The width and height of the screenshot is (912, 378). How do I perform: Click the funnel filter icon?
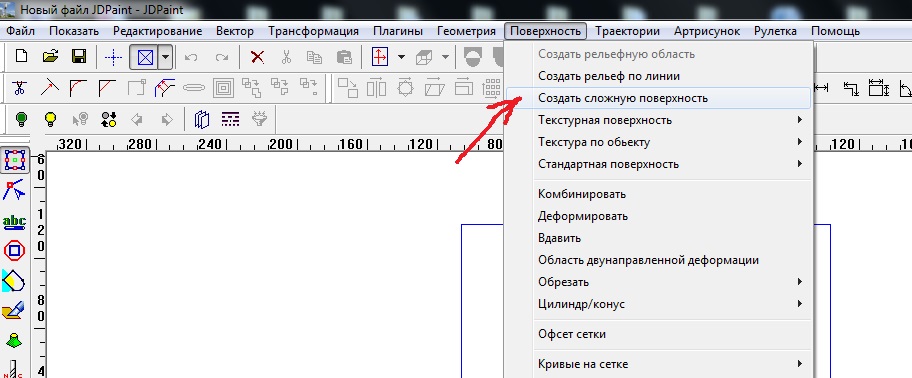259,119
